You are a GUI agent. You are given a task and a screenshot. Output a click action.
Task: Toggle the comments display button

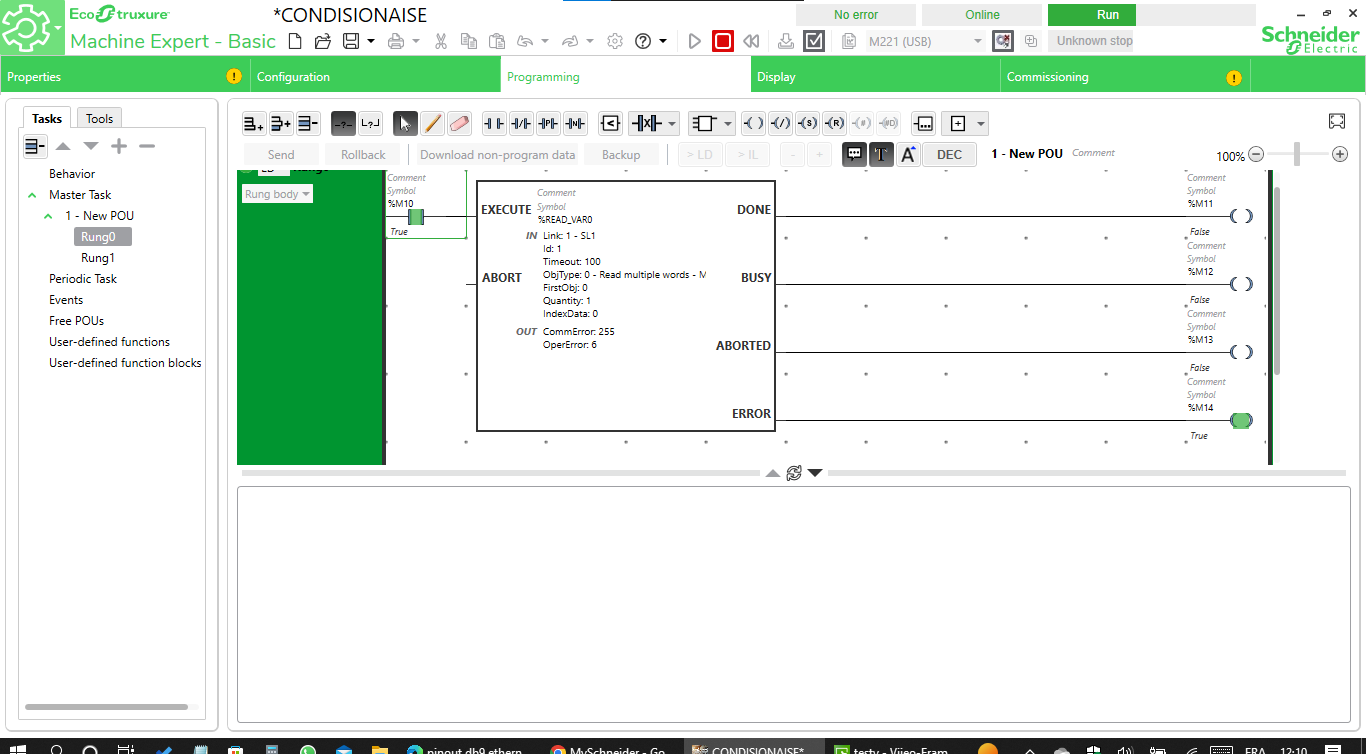[x=854, y=154]
